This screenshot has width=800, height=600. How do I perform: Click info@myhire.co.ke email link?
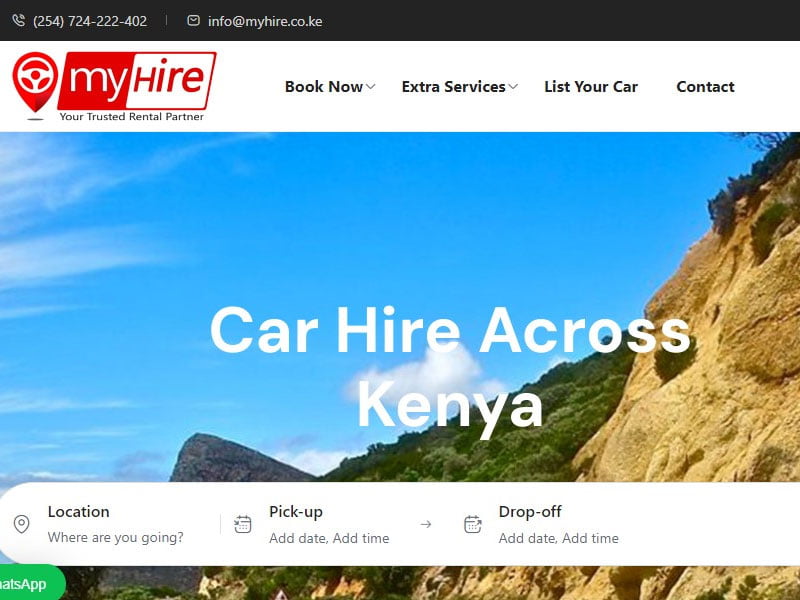click(x=265, y=21)
